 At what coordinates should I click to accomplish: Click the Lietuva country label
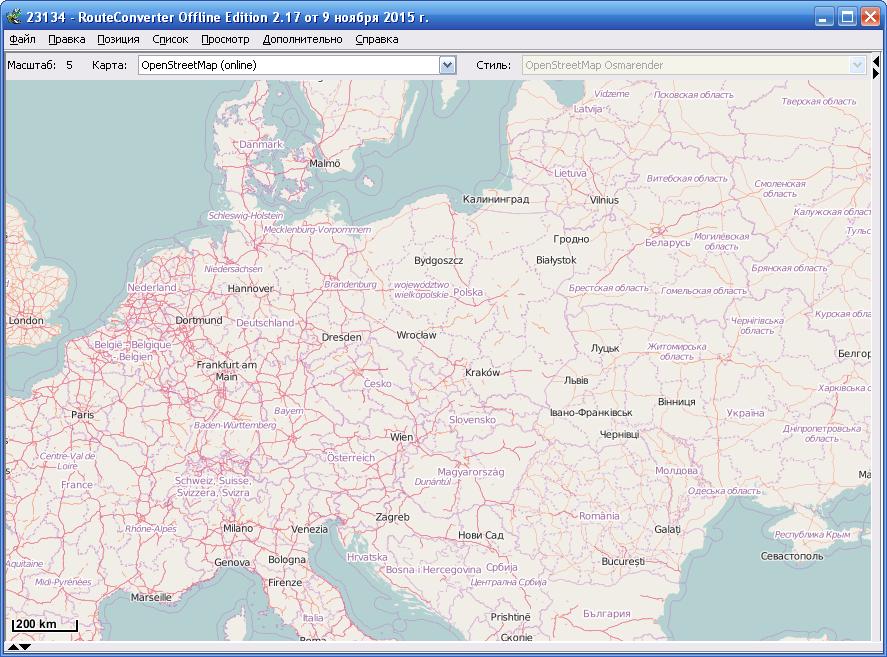[570, 174]
